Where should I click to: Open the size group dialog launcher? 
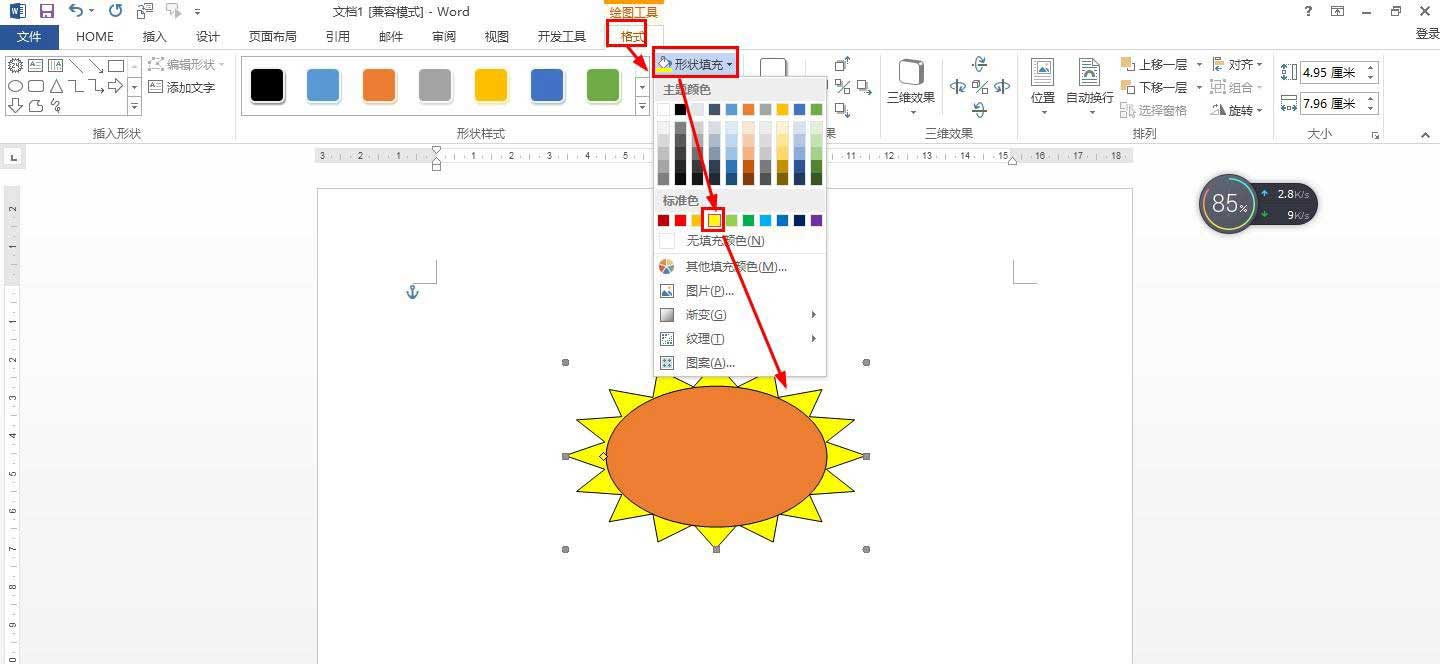coord(1376,134)
